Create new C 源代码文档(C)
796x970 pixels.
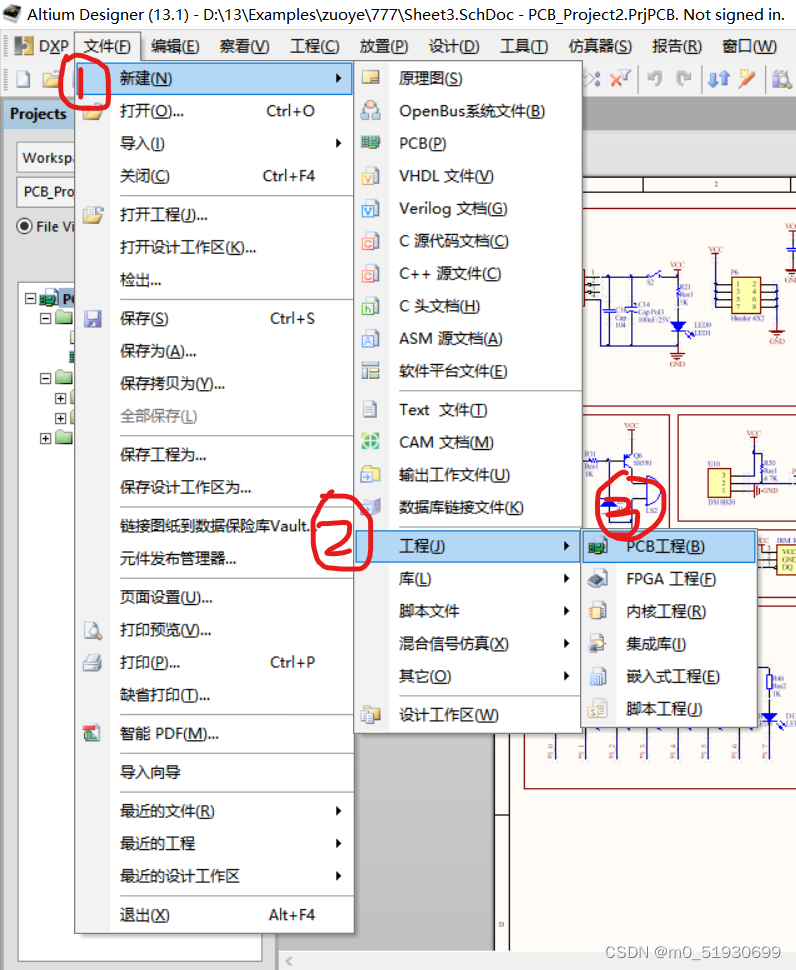[469, 241]
